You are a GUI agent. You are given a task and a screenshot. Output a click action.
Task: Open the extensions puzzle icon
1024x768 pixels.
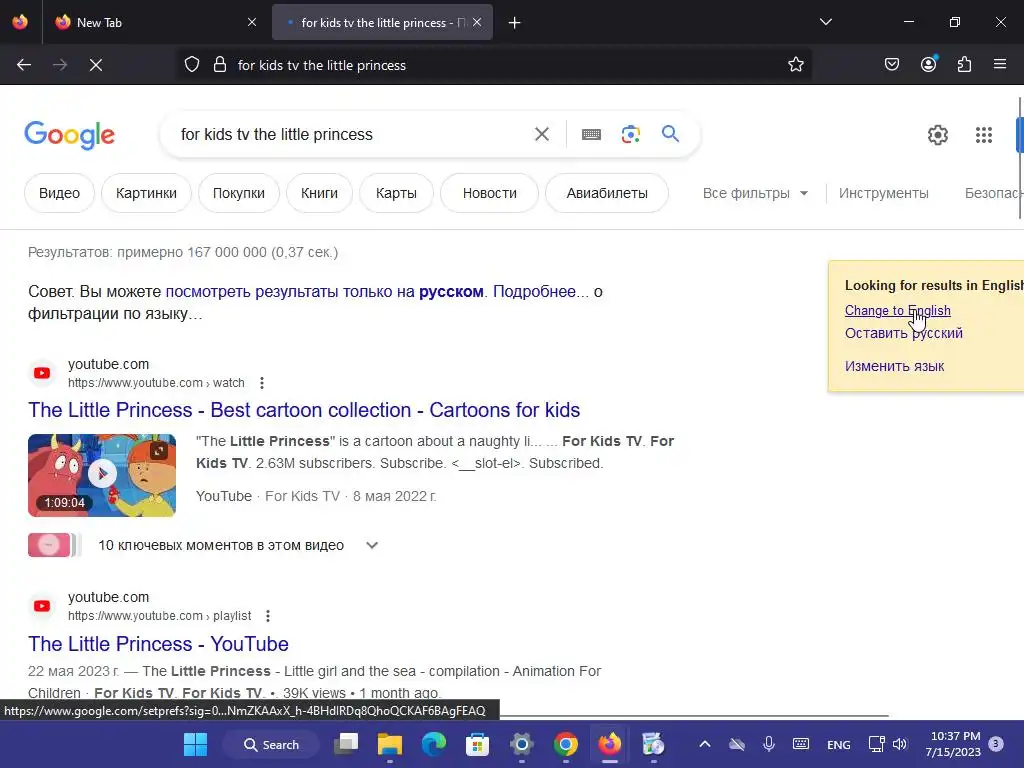[964, 65]
